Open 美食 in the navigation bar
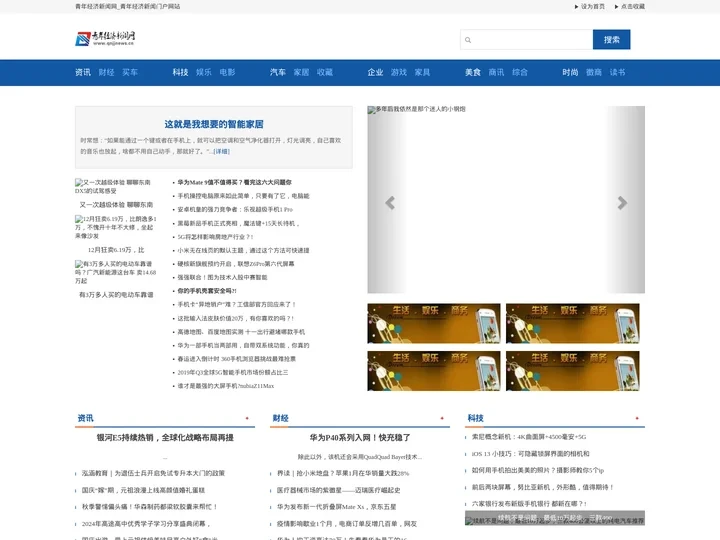Image resolution: width=720 pixels, height=540 pixels. tap(472, 72)
